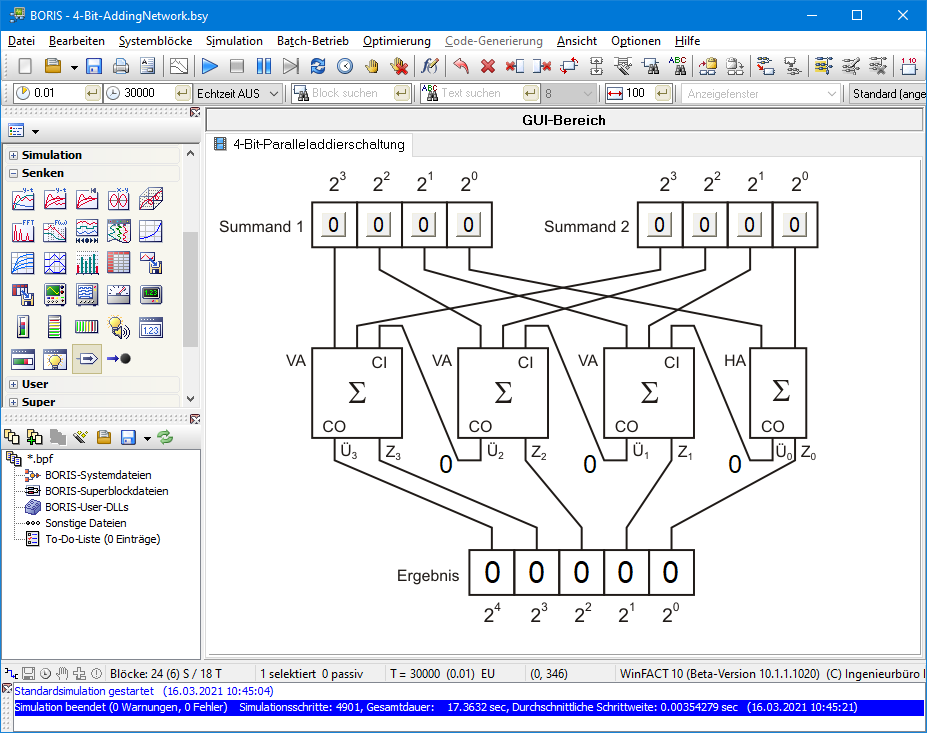Select the x-y plot sink block
The image size is (927, 733).
pyautogui.click(x=119, y=199)
